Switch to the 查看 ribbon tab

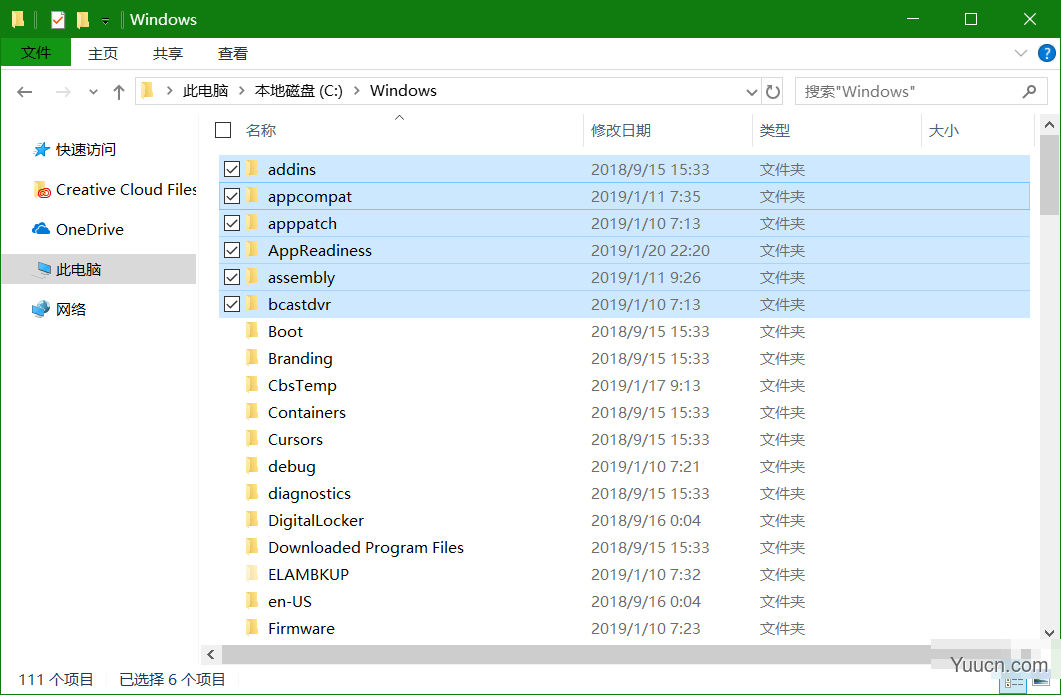pos(233,53)
